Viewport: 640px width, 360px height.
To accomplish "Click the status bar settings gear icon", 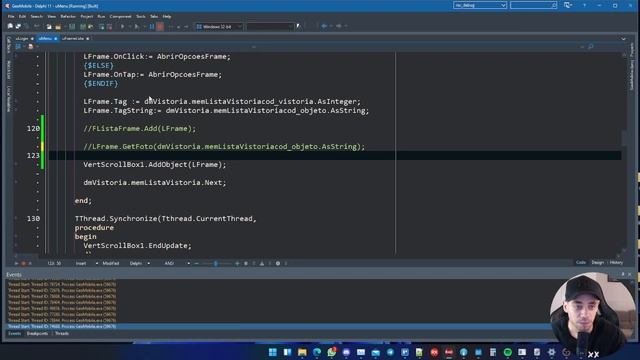I will pyautogui.click(x=278, y=264).
